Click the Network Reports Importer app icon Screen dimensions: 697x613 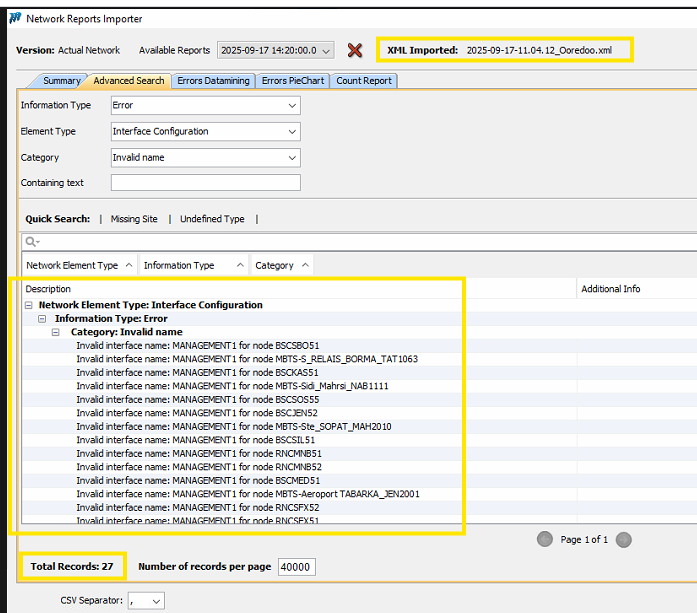14,18
